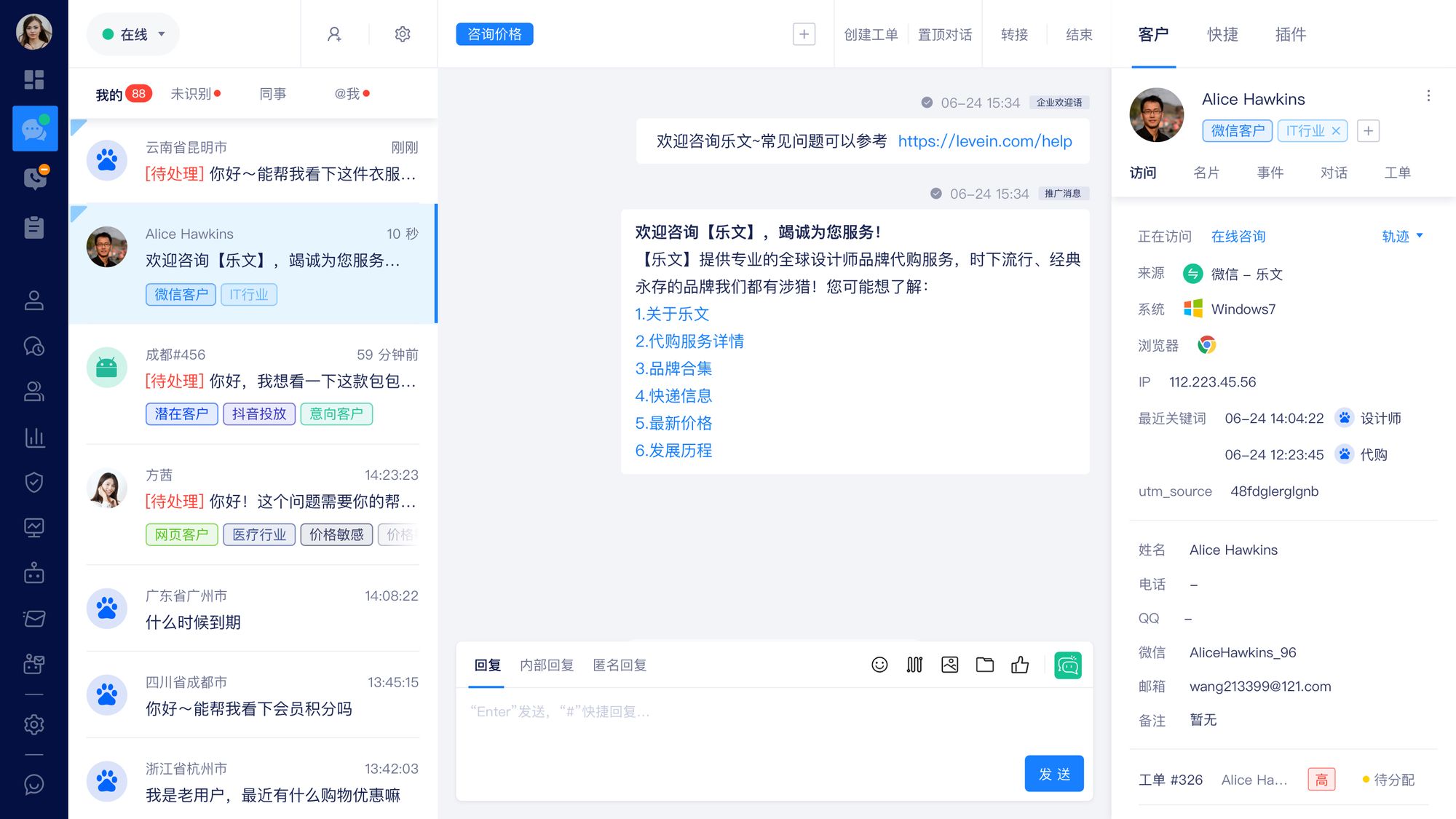Screen dimensions: 1456x819
Task: Click 置顶对话 button
Action: click(x=945, y=34)
